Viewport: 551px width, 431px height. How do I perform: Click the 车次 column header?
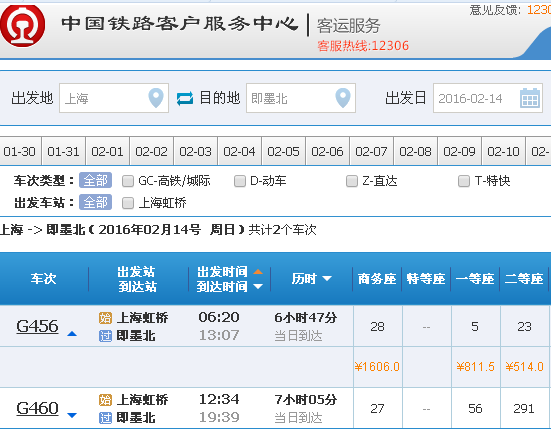44,279
